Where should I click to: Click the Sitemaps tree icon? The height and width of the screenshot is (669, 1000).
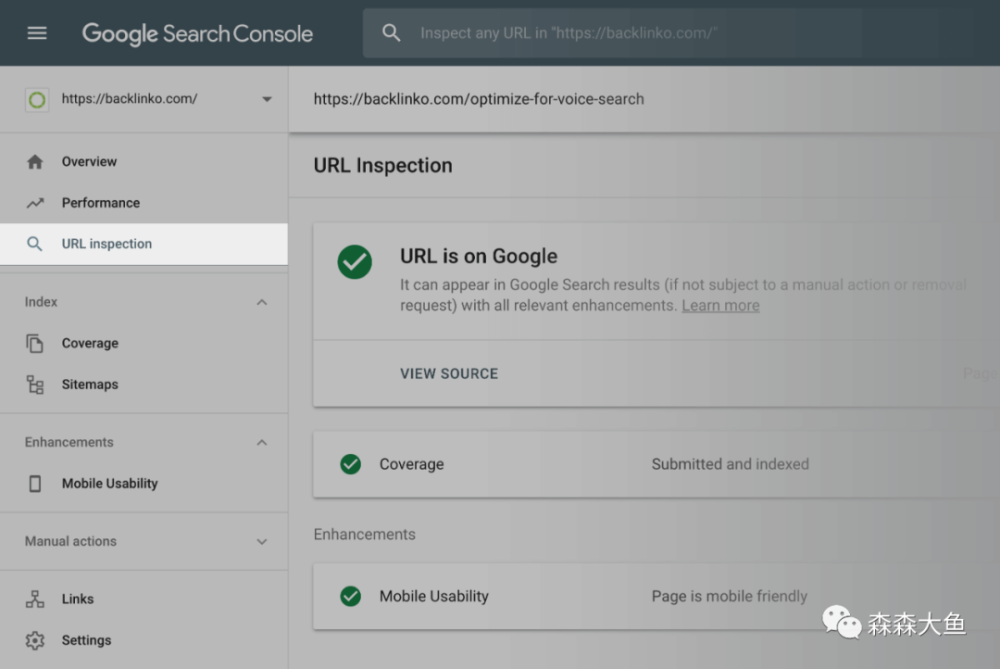tap(35, 385)
